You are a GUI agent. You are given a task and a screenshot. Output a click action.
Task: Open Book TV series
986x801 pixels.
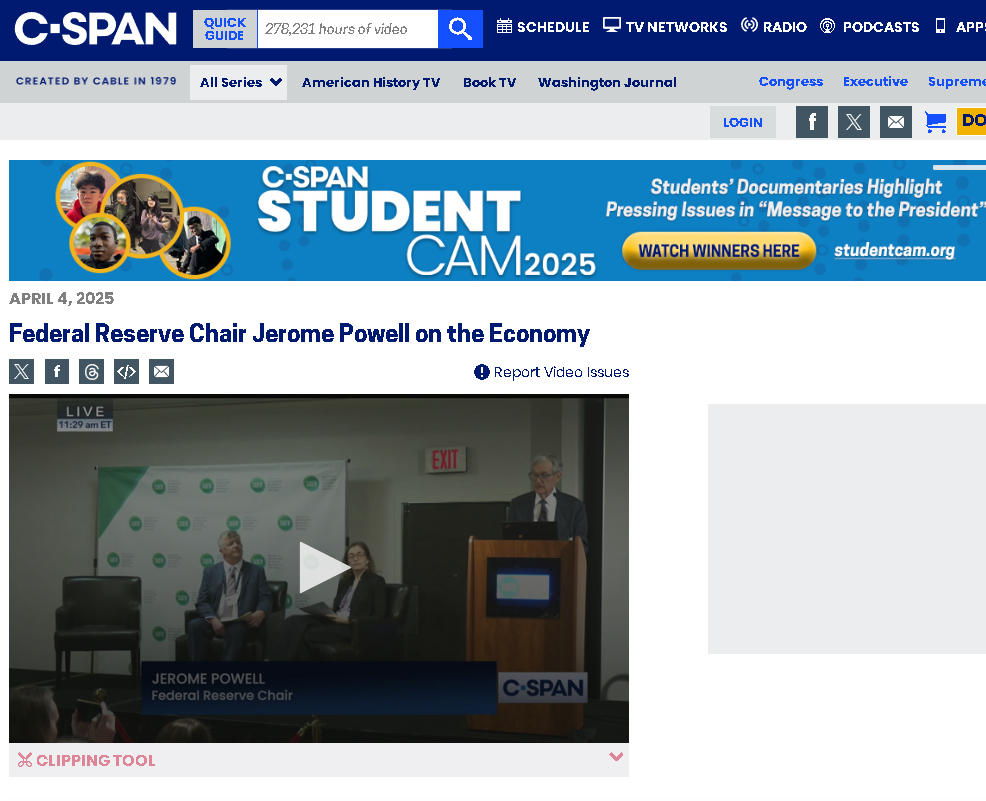tap(489, 82)
